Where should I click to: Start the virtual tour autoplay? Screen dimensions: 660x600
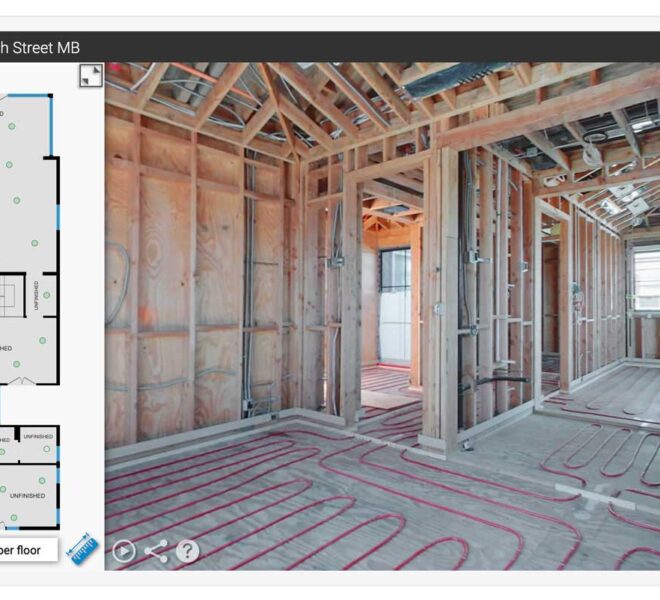[x=123, y=551]
